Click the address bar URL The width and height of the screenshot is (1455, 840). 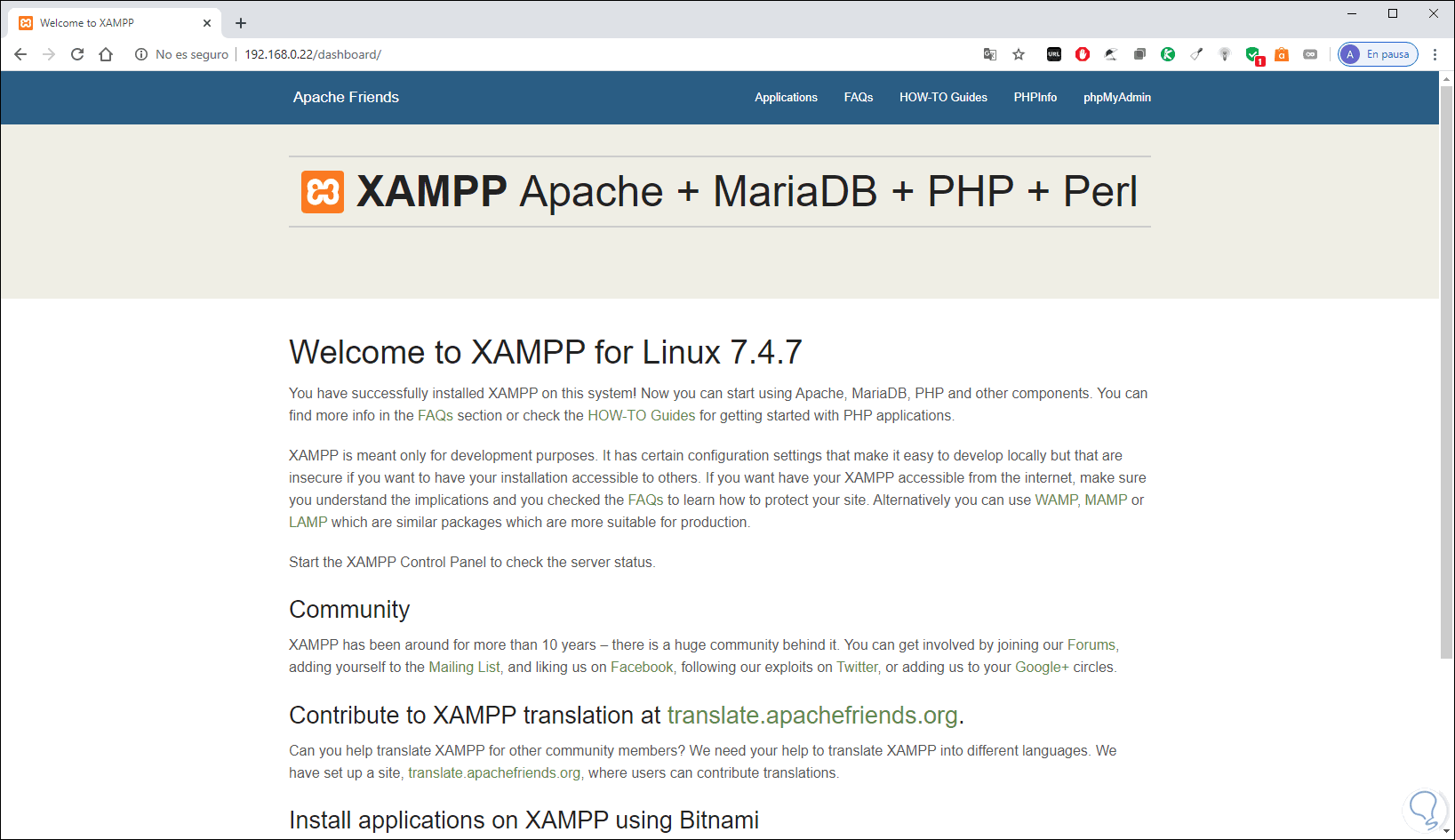click(x=313, y=54)
